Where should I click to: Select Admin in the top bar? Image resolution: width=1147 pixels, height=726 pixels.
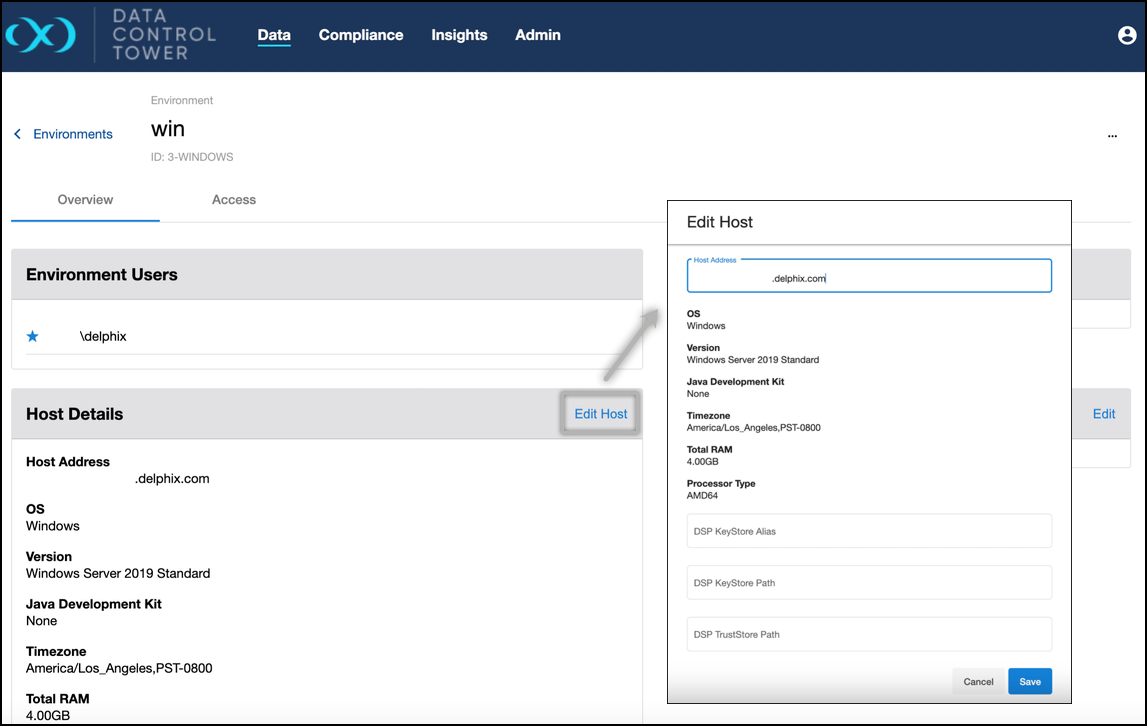(x=538, y=35)
